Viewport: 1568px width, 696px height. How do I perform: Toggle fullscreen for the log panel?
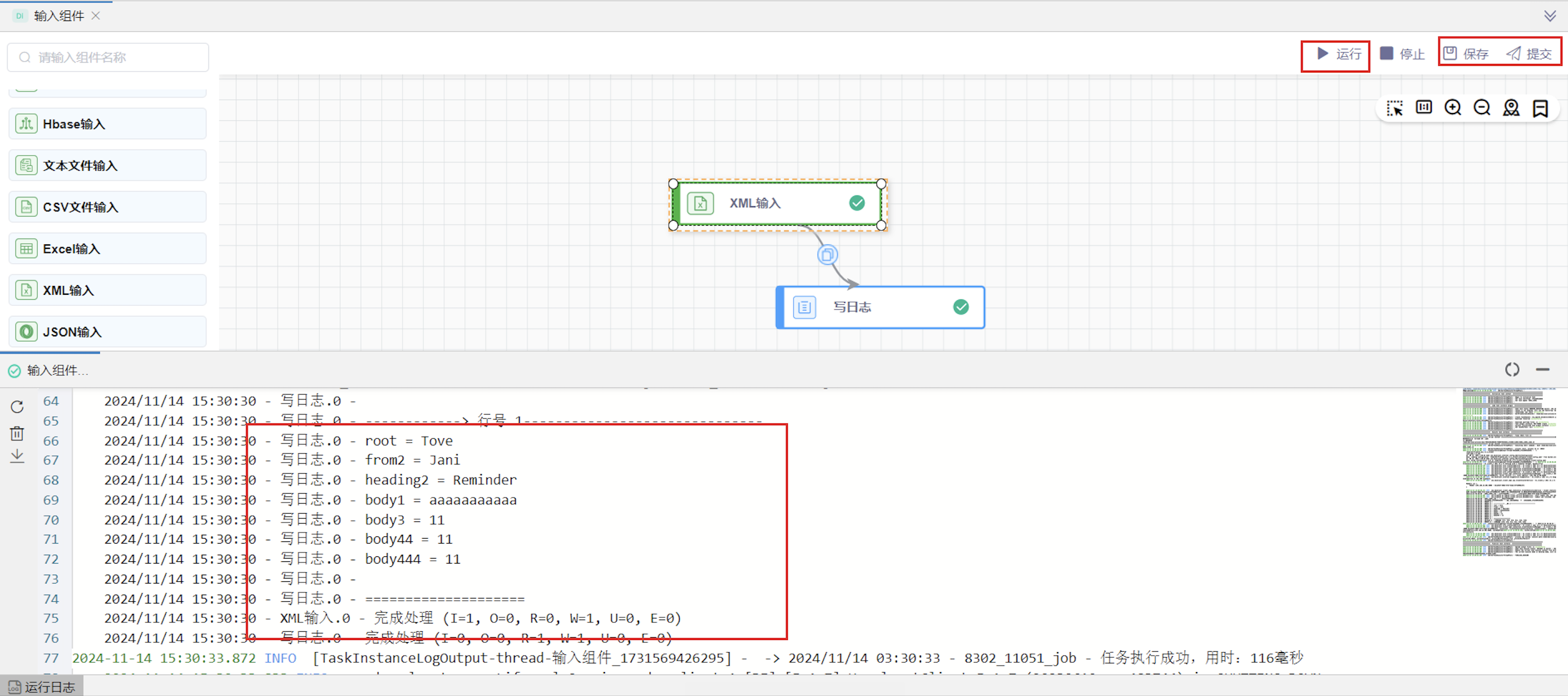1512,370
